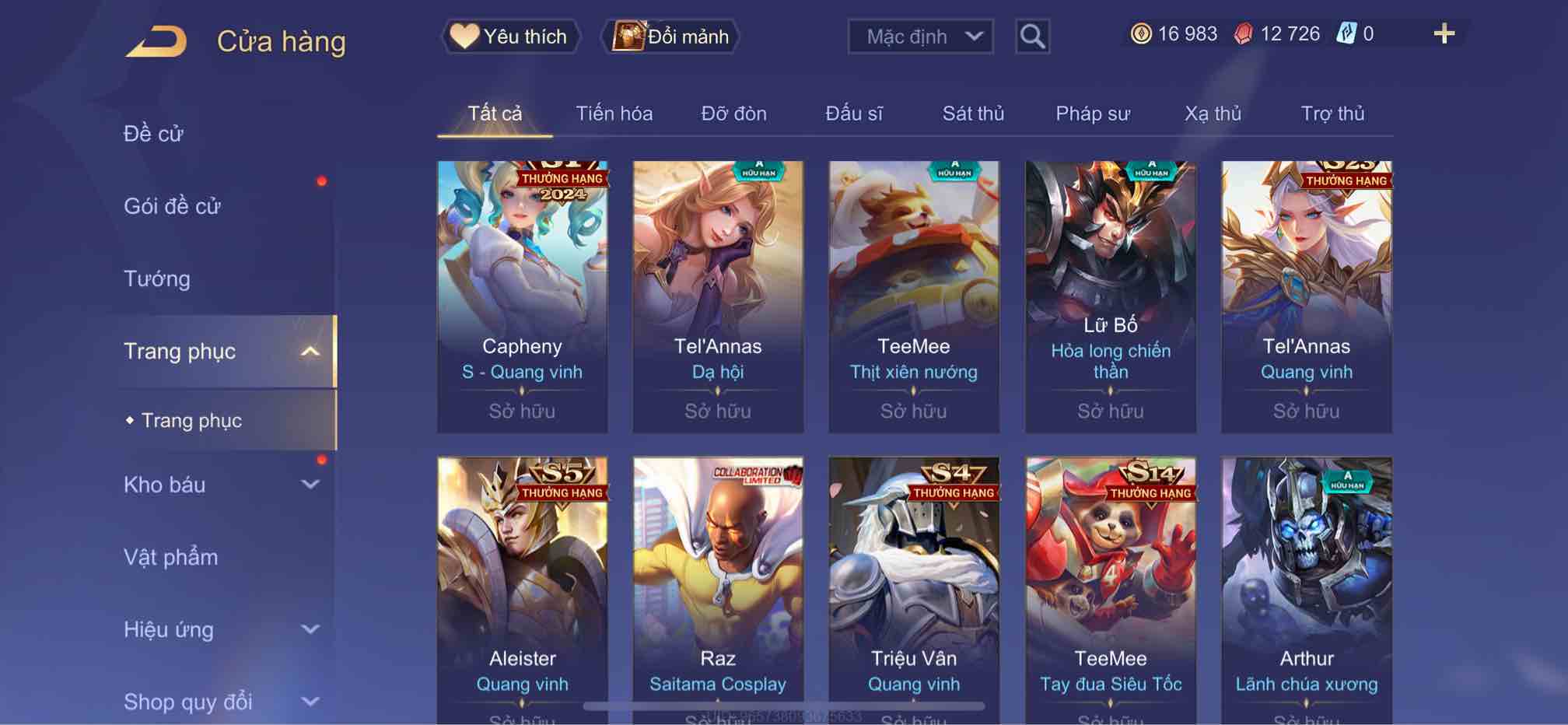Switch to the Pháp sư tab
Viewport: 1568px width, 725px height.
click(x=1092, y=114)
